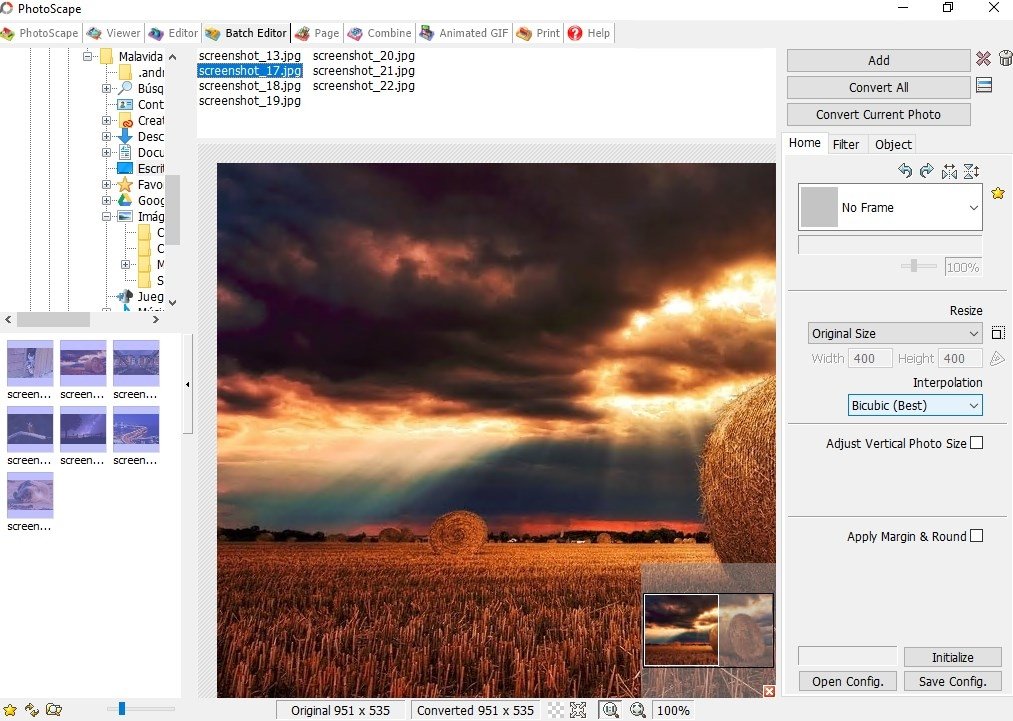Image resolution: width=1013 pixels, height=721 pixels.
Task: Click the refresh arrows icon at bottom left
Action: (32, 710)
